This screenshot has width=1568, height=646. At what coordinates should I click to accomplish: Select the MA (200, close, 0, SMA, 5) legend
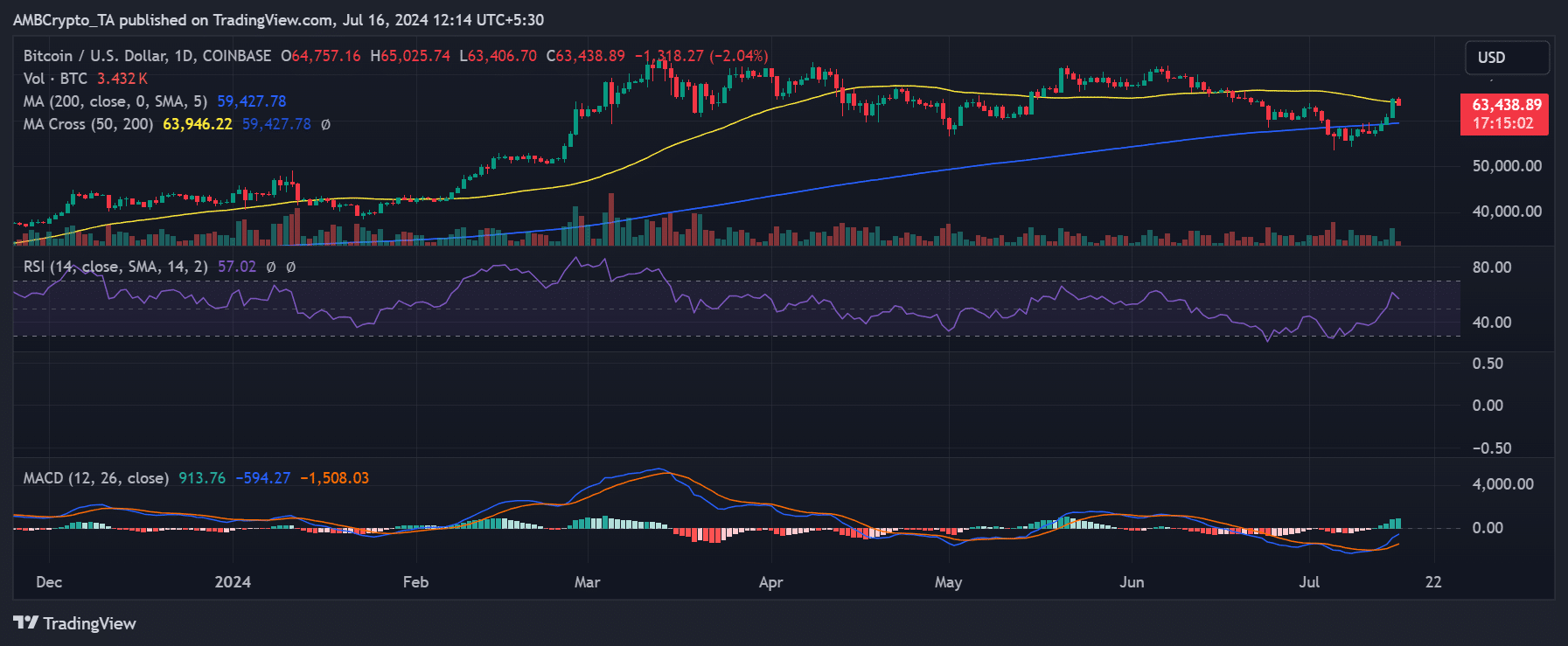click(115, 101)
